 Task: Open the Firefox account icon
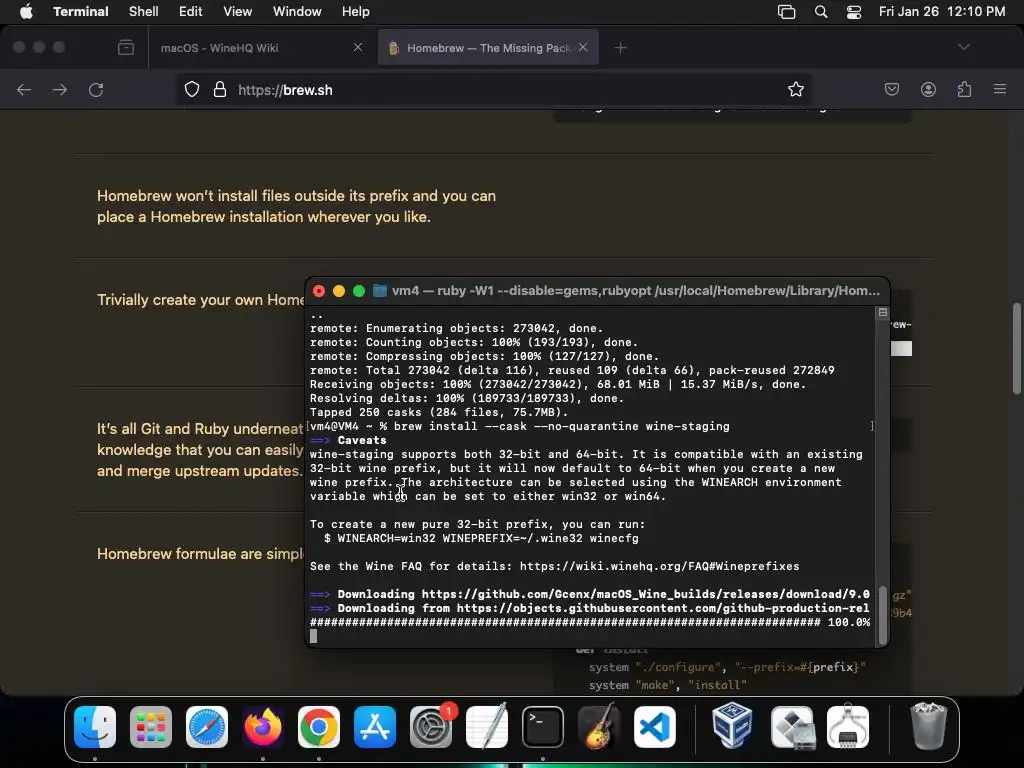point(928,89)
